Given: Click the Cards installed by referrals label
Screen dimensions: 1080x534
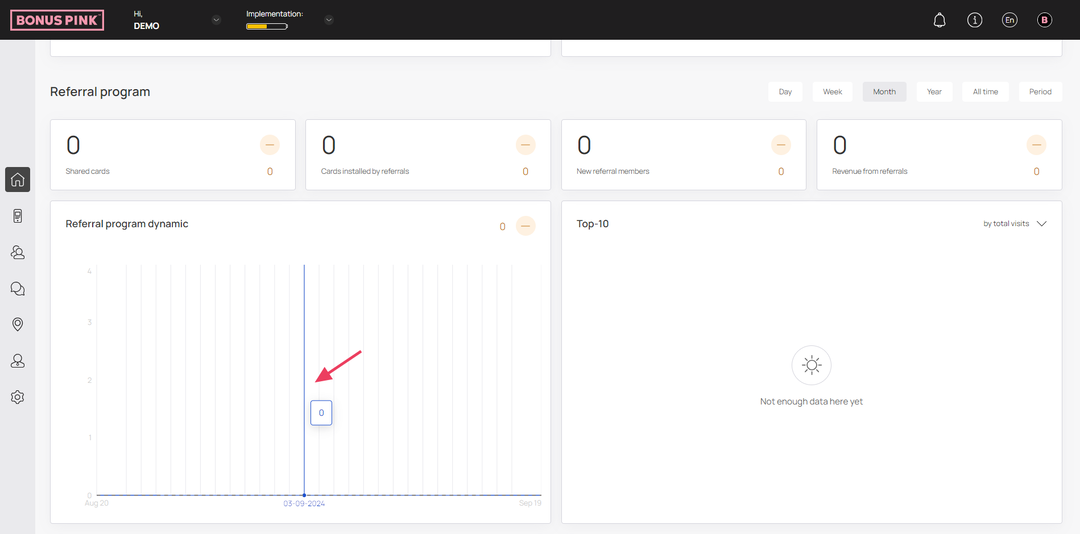Looking at the screenshot, I should [x=365, y=172].
